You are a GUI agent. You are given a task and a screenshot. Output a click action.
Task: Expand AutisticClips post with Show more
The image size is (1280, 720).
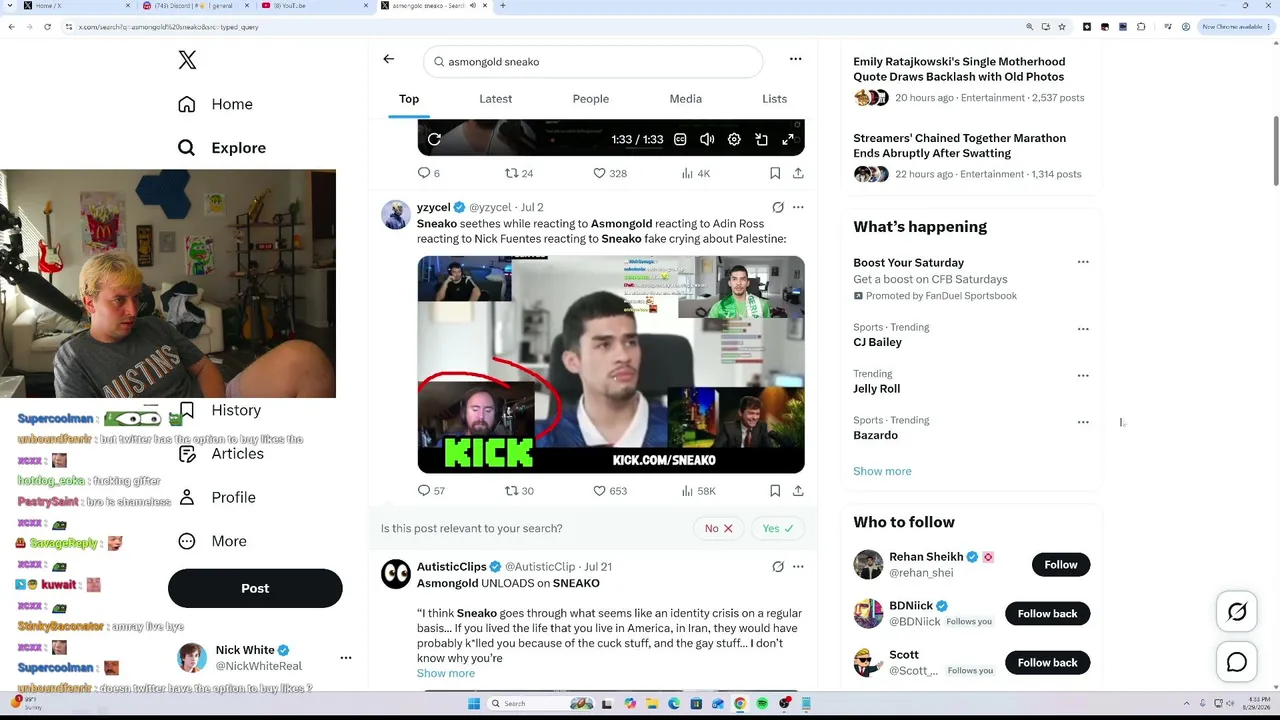[446, 673]
